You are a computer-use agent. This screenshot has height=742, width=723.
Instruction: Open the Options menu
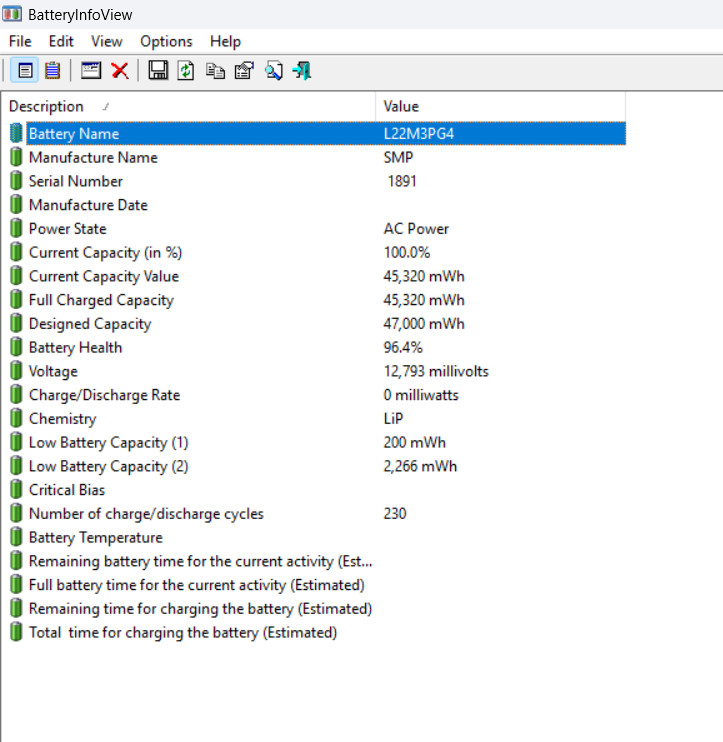[x=166, y=42]
